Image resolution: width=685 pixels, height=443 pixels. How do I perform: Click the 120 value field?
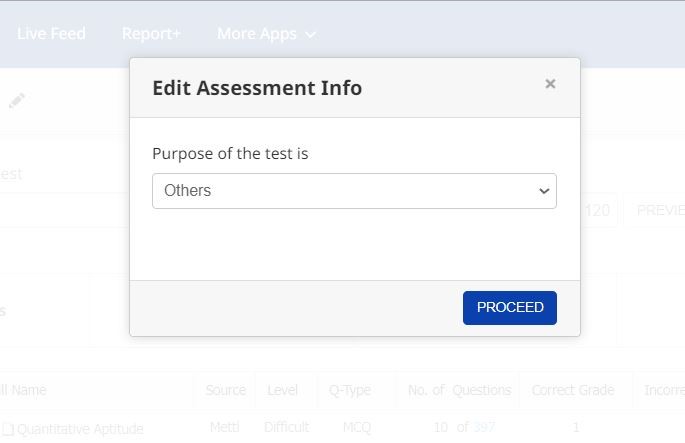[597, 210]
